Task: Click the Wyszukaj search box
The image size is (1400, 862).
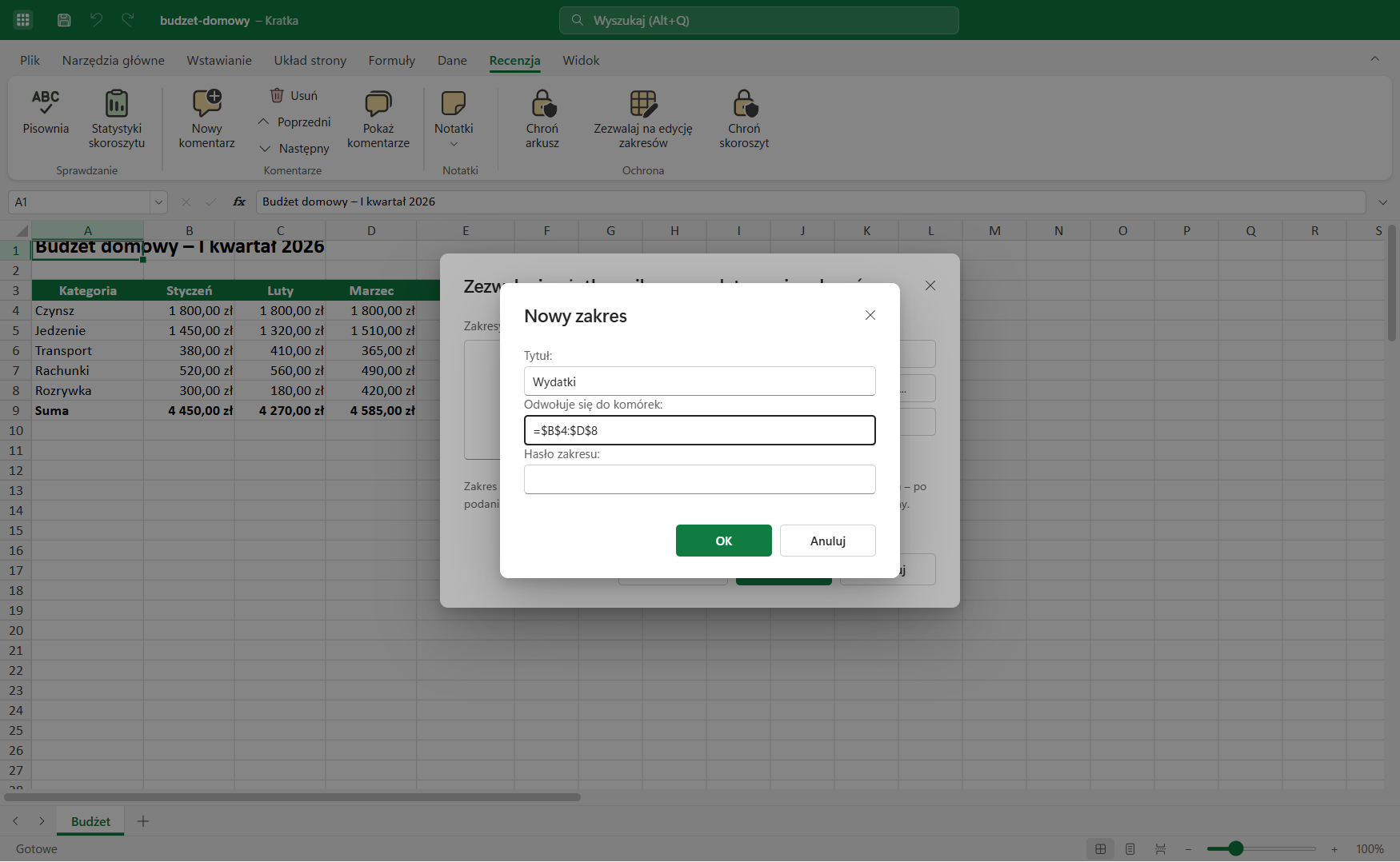Action: click(x=759, y=20)
